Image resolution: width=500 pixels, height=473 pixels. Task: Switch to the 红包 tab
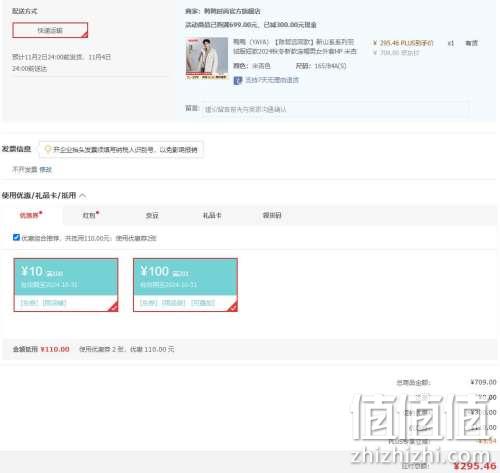pos(90,215)
